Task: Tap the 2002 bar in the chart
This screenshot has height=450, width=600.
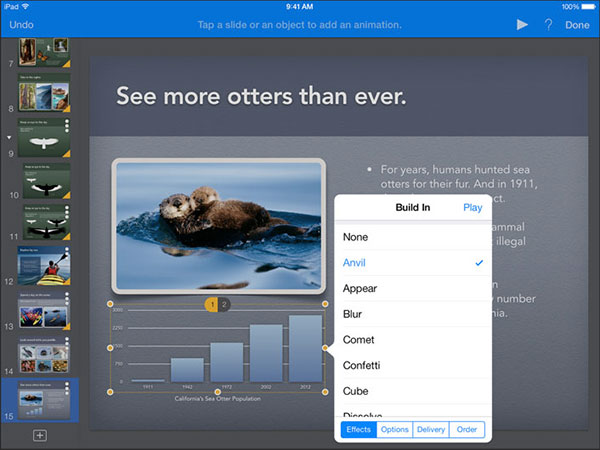Action: coord(266,353)
